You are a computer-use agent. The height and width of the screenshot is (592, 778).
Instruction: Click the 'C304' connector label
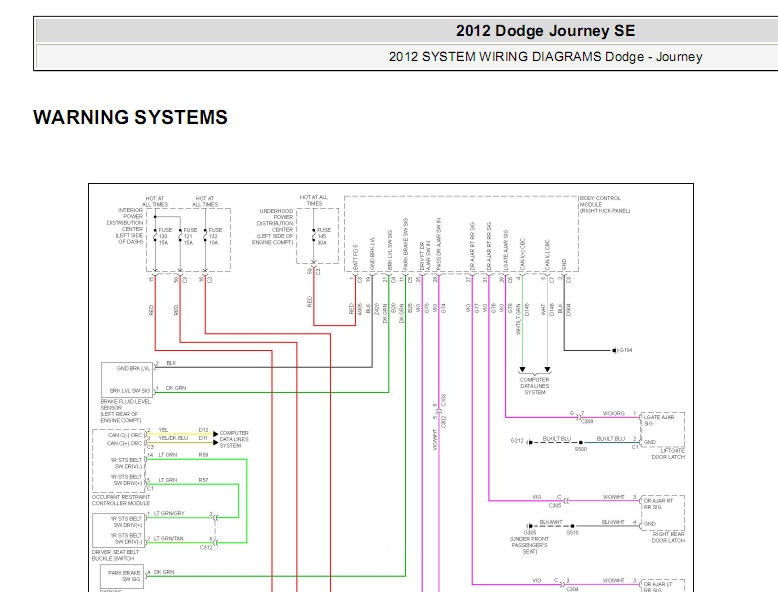(x=572, y=589)
